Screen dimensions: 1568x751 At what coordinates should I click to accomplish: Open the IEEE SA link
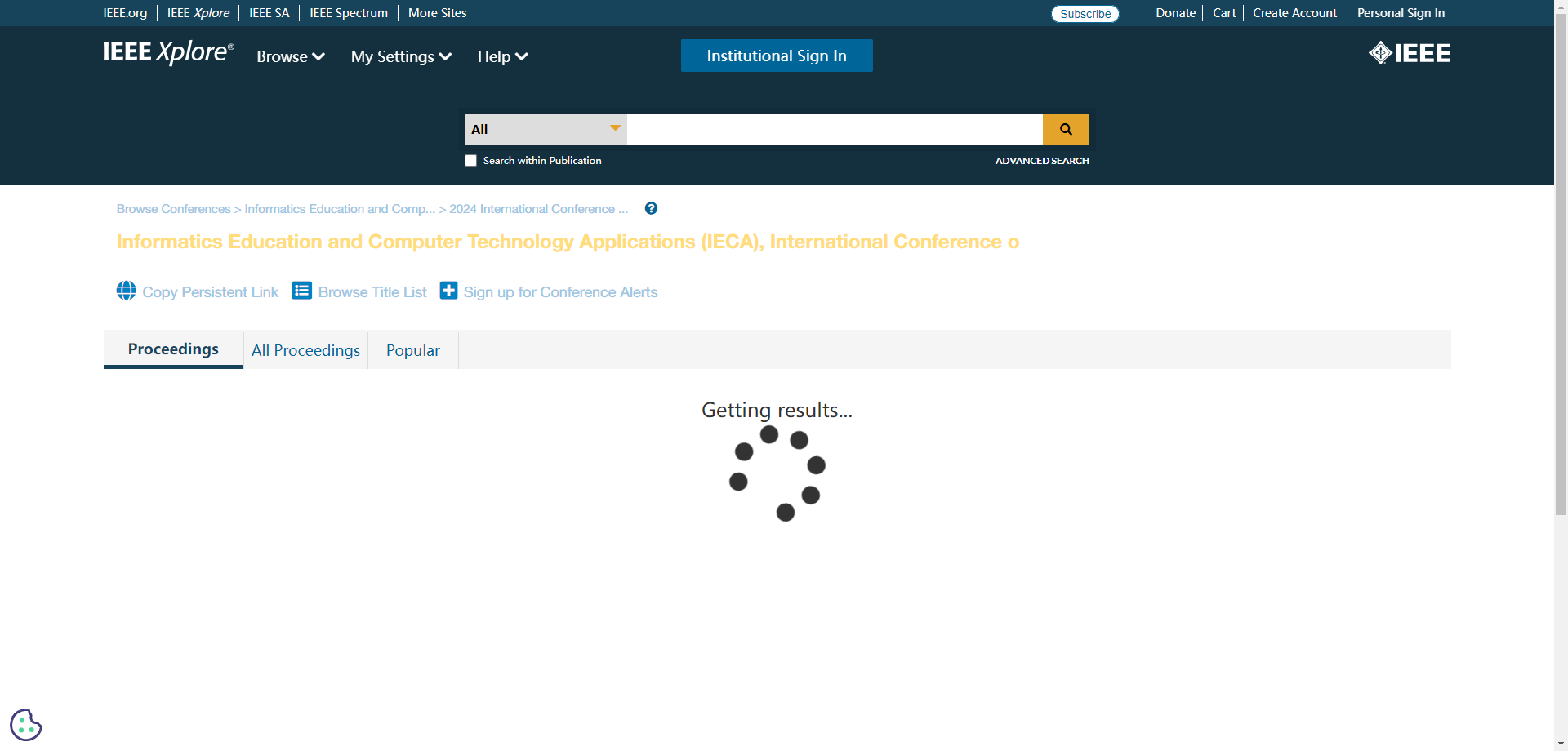269,13
